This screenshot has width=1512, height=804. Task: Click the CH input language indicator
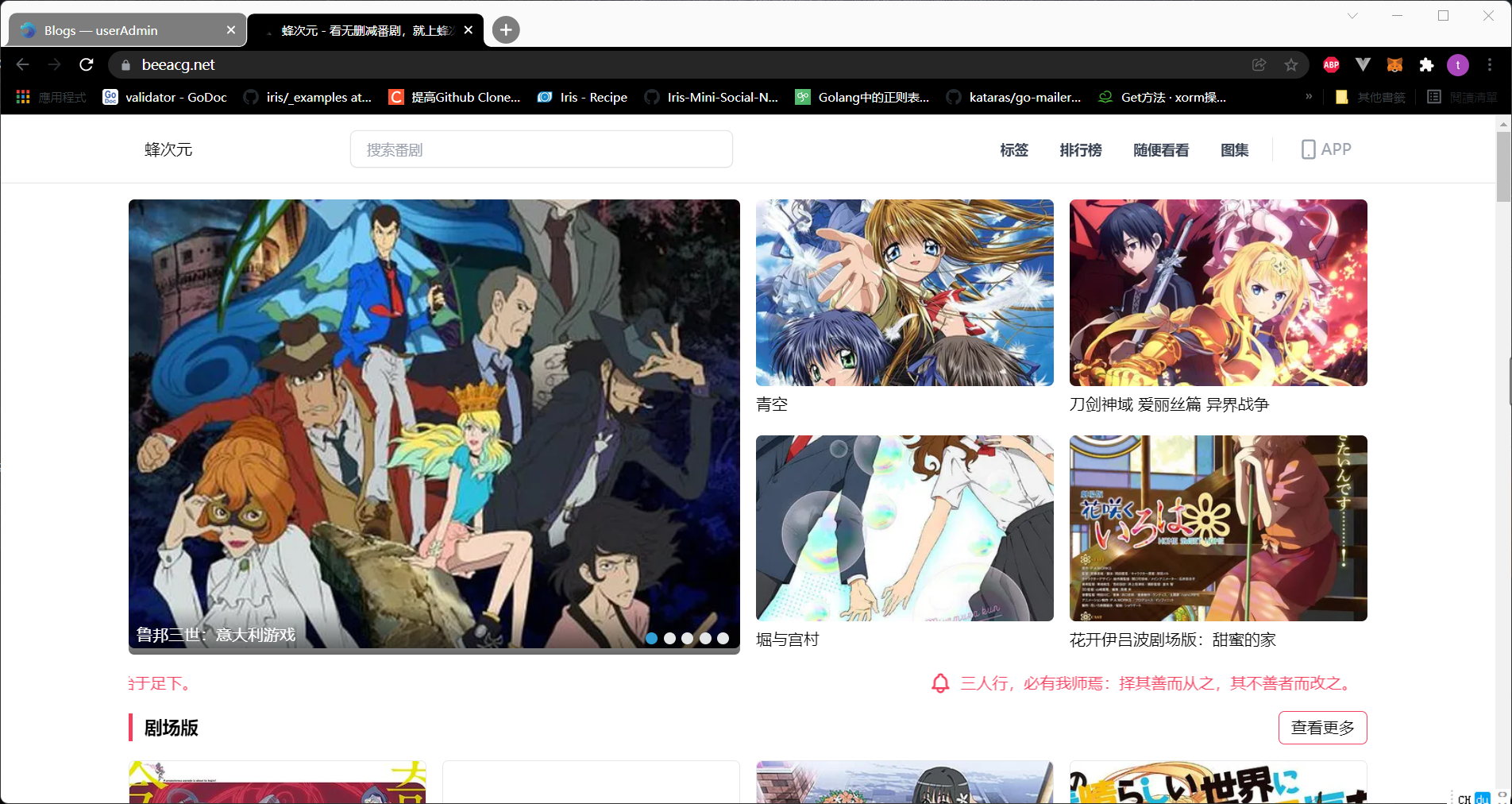(x=1464, y=798)
